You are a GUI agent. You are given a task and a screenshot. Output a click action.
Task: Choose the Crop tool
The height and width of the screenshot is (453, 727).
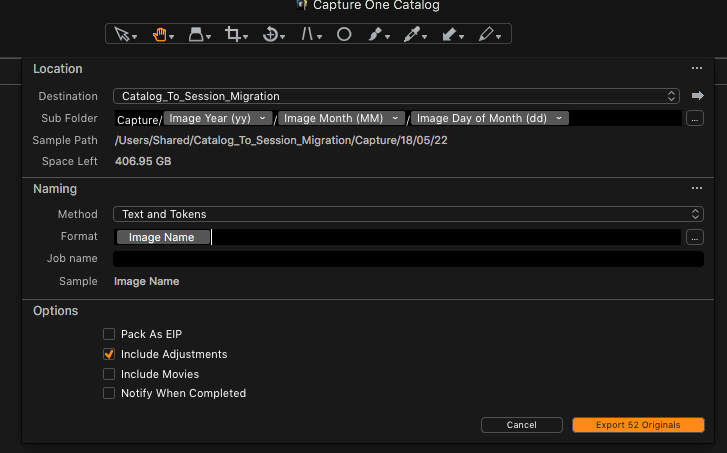click(232, 34)
